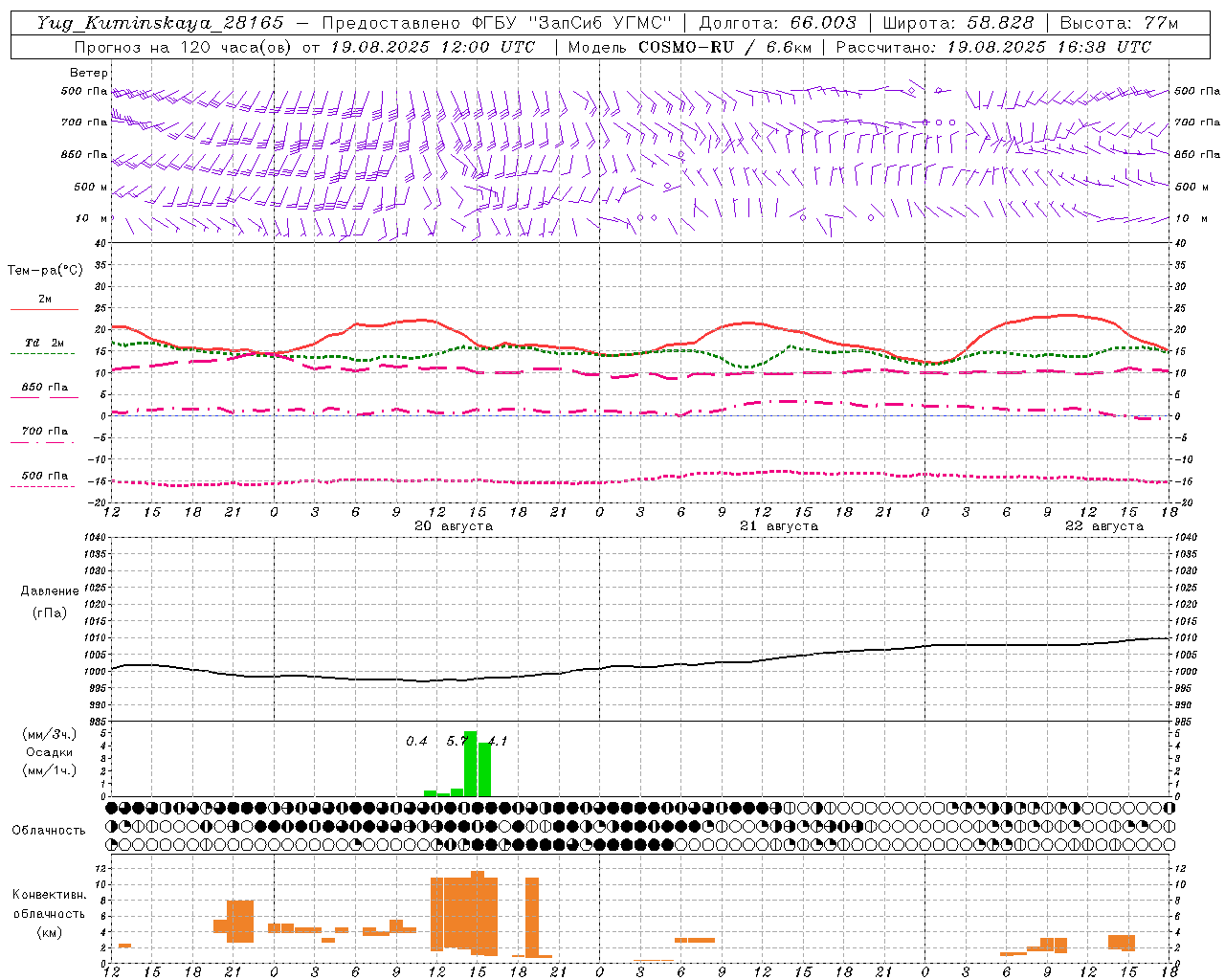The width and height of the screenshot is (1225, 980).
Task: Click the red 2м temperature legend line
Action: tap(44, 309)
